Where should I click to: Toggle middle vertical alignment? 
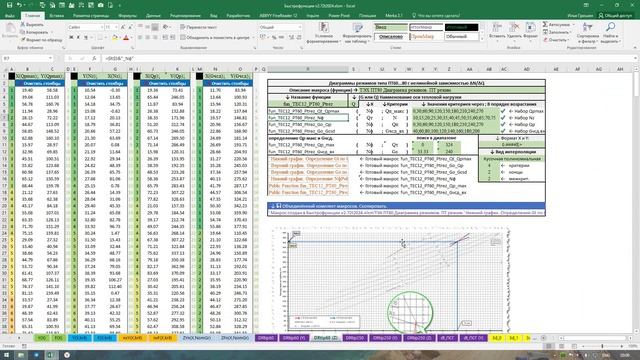coord(147,27)
